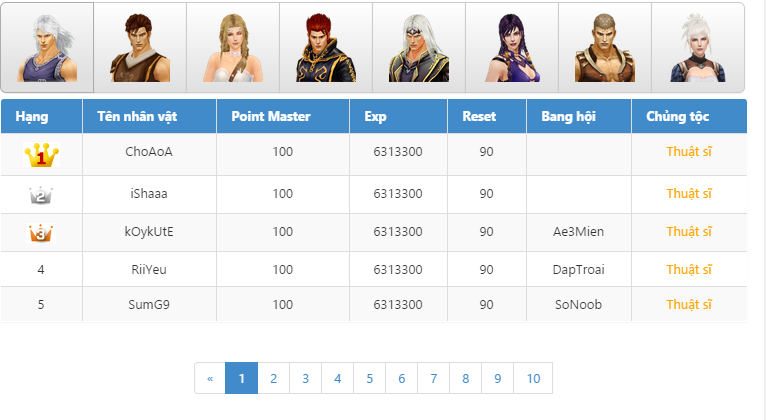Pick the red-haired character in dark armor

326,48
